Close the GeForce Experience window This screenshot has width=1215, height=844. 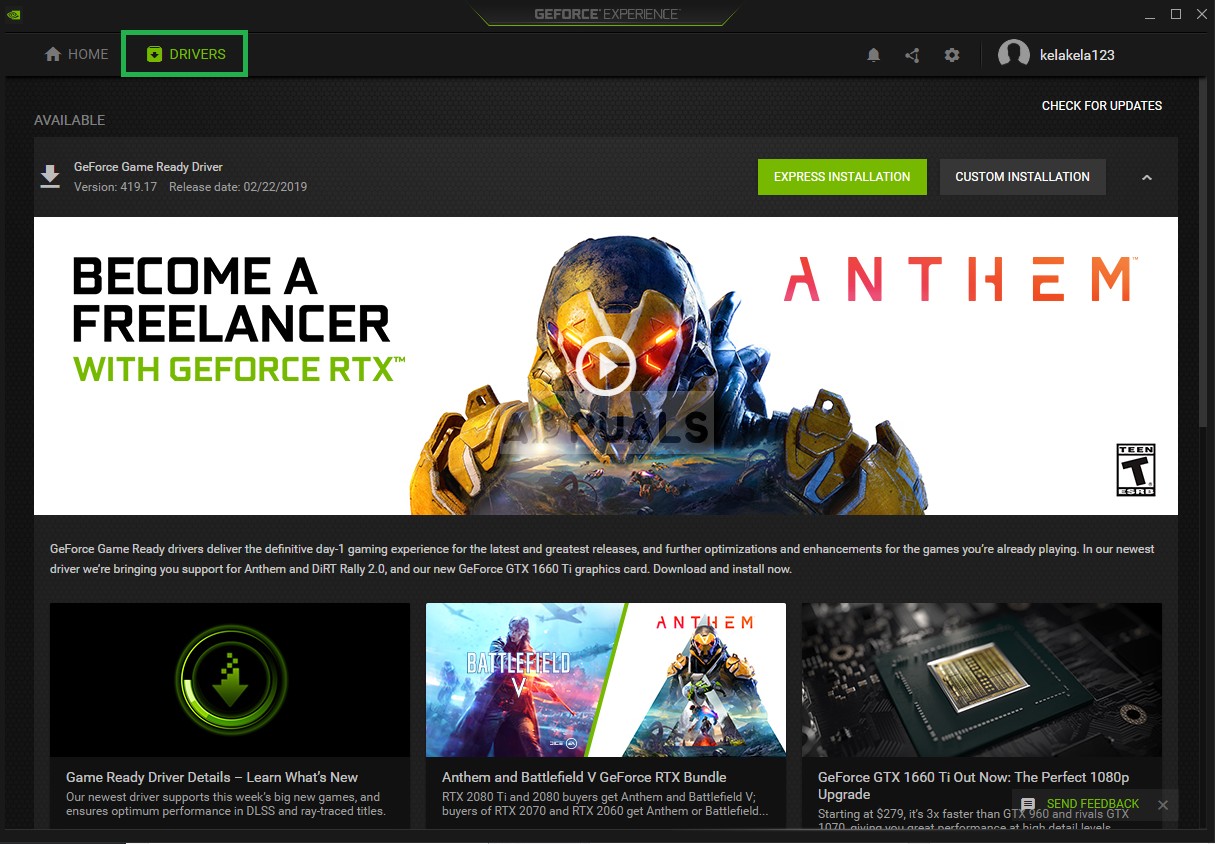point(1200,14)
